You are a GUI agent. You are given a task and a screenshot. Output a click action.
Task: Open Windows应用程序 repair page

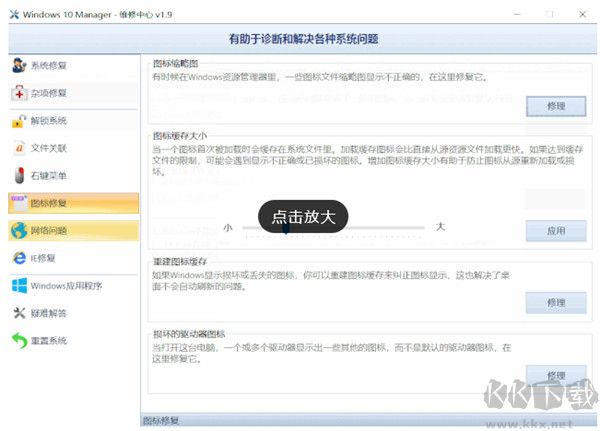tap(73, 286)
